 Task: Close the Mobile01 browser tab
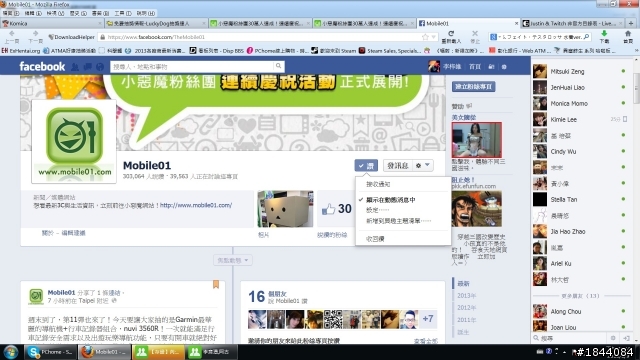click(516, 23)
